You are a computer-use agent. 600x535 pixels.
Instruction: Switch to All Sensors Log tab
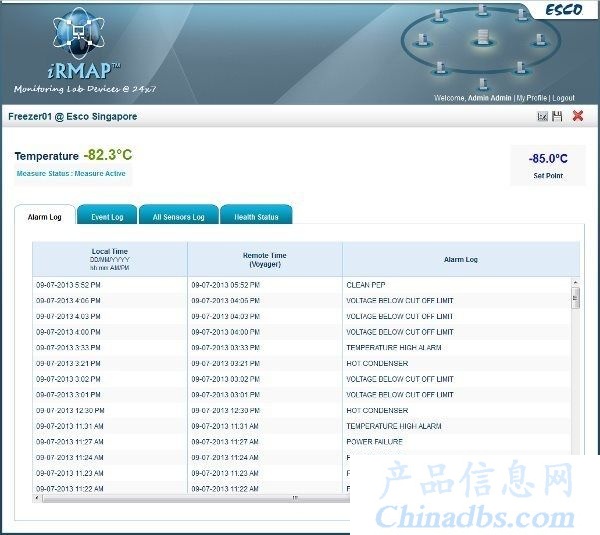point(178,217)
